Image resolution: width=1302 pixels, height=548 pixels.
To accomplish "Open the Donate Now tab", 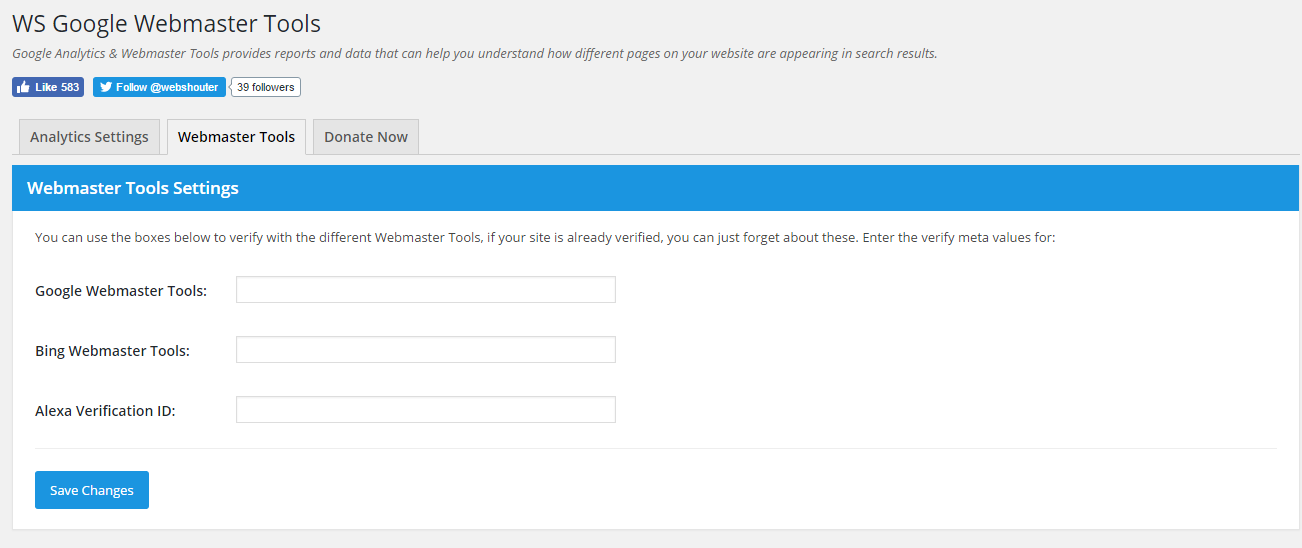I will point(366,137).
